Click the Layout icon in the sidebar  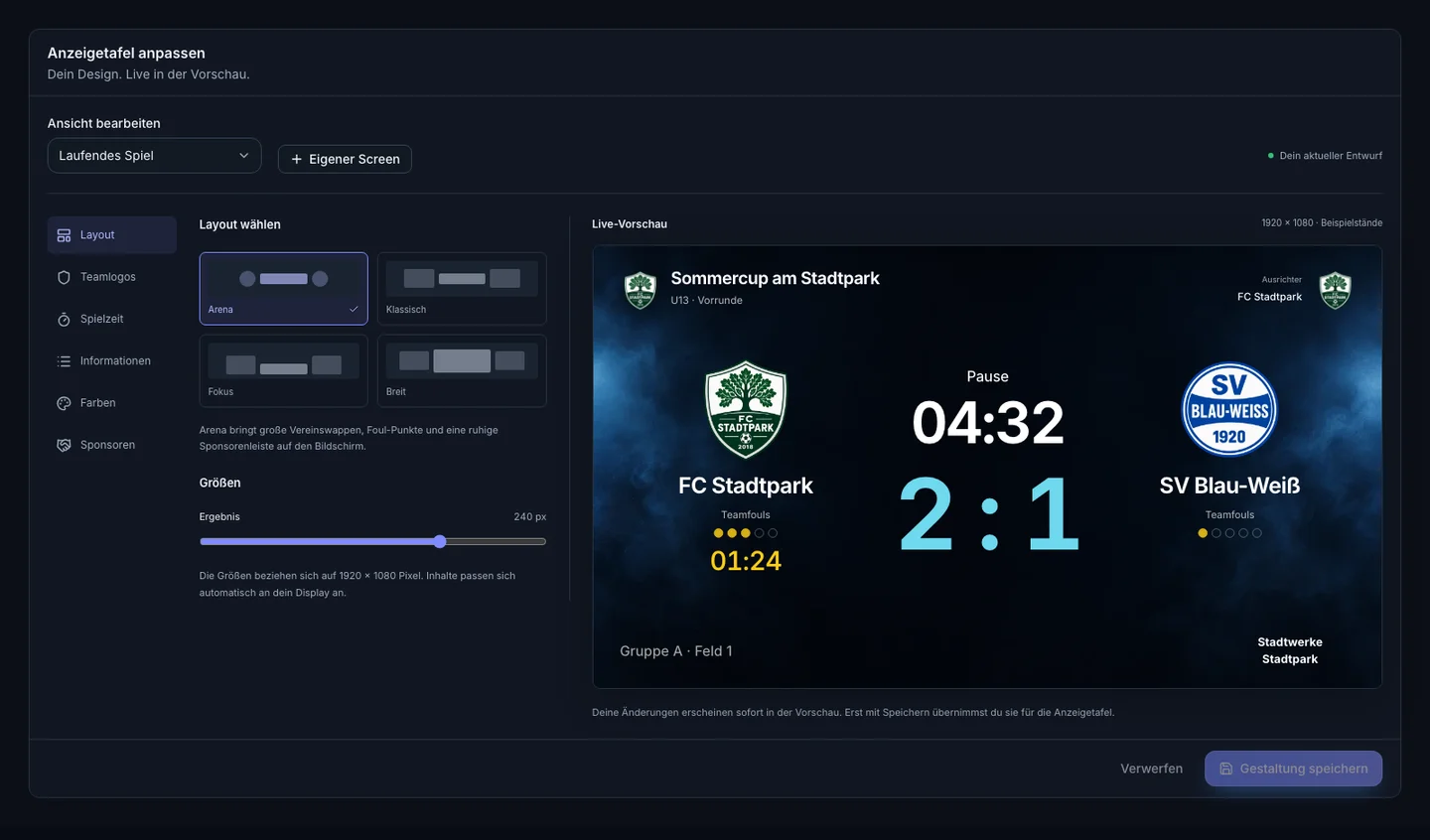click(64, 235)
